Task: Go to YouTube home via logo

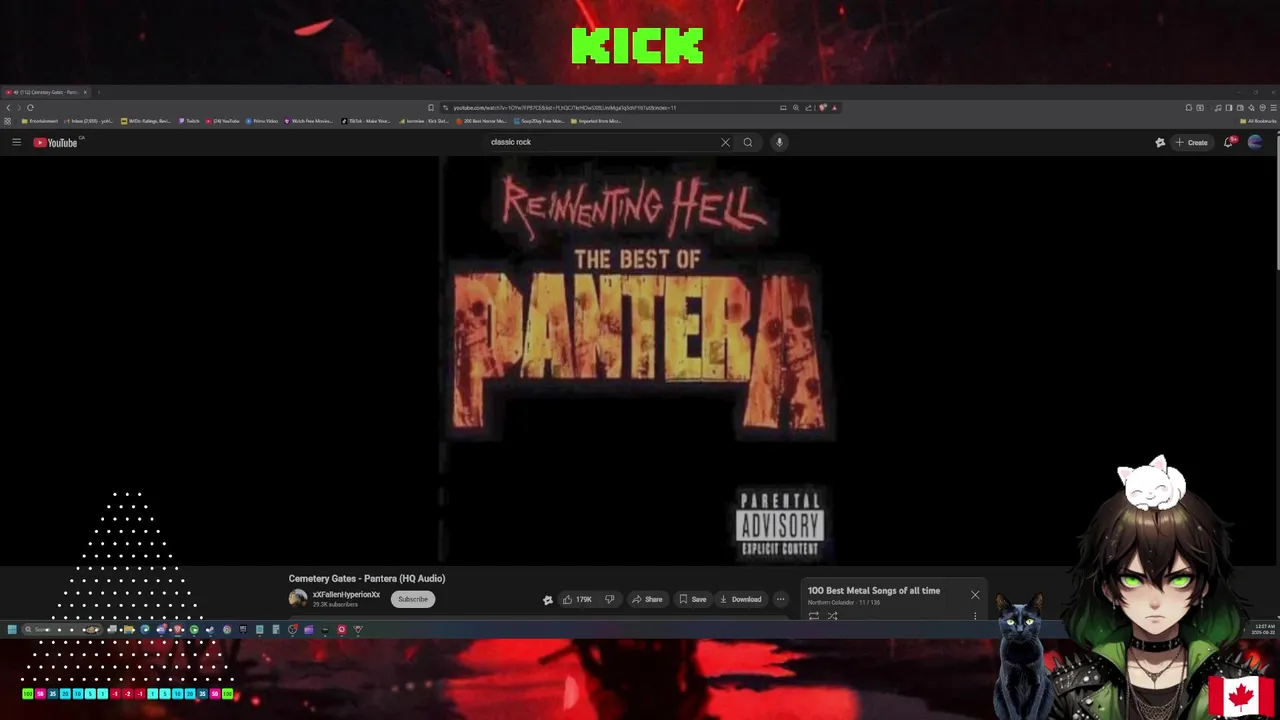Action: coord(56,142)
